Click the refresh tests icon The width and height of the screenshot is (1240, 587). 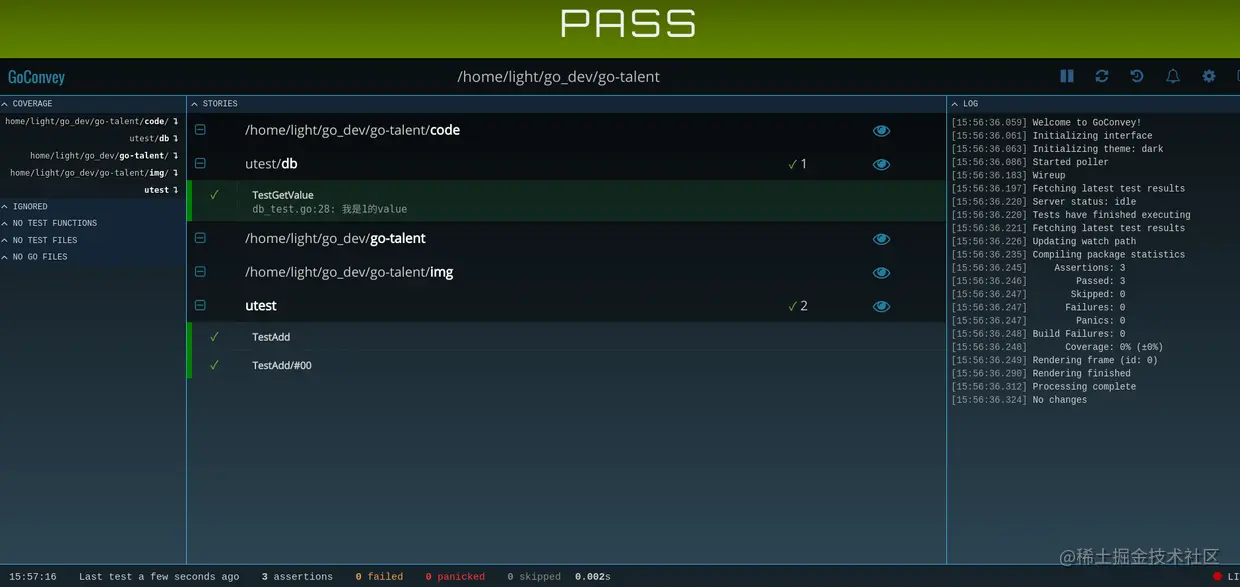pos(1102,76)
